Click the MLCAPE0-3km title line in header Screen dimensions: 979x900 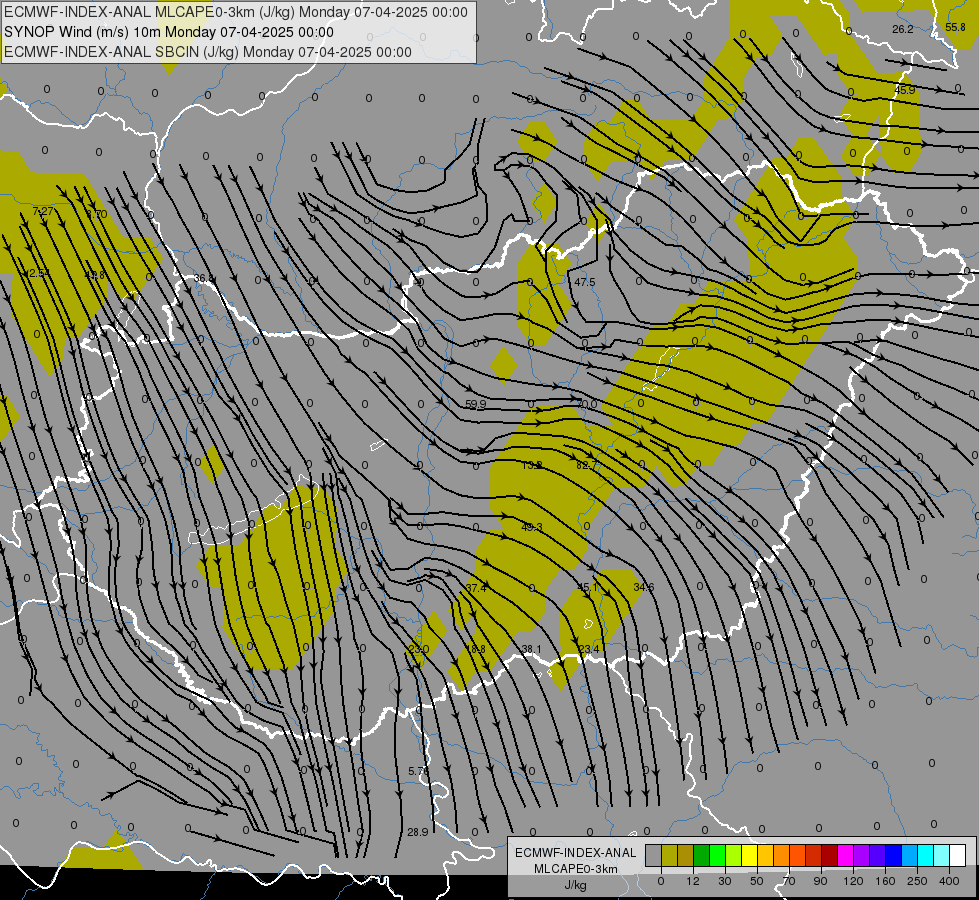pyautogui.click(x=235, y=12)
